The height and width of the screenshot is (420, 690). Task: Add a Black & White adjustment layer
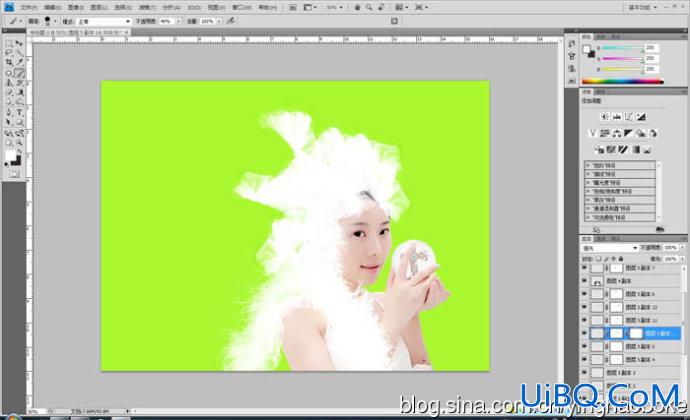pos(628,133)
